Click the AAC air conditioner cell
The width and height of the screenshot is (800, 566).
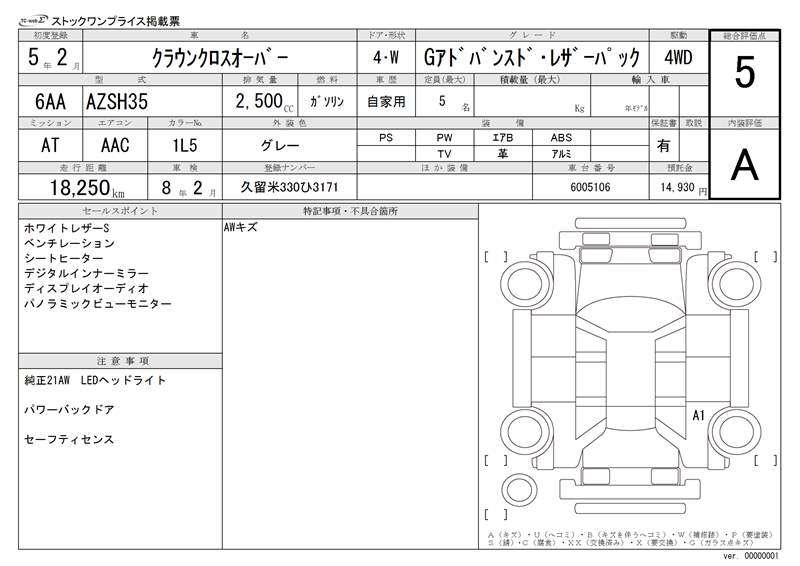point(115,145)
